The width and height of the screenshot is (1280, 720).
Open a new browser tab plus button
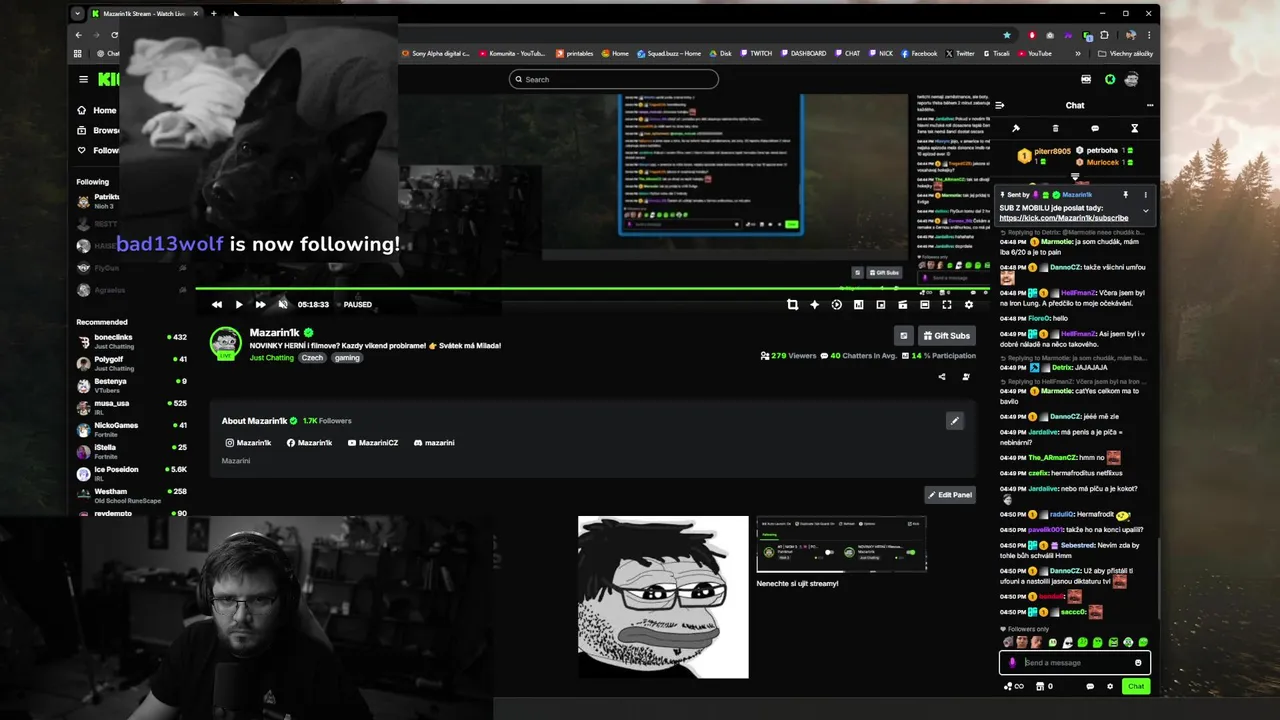[213, 14]
